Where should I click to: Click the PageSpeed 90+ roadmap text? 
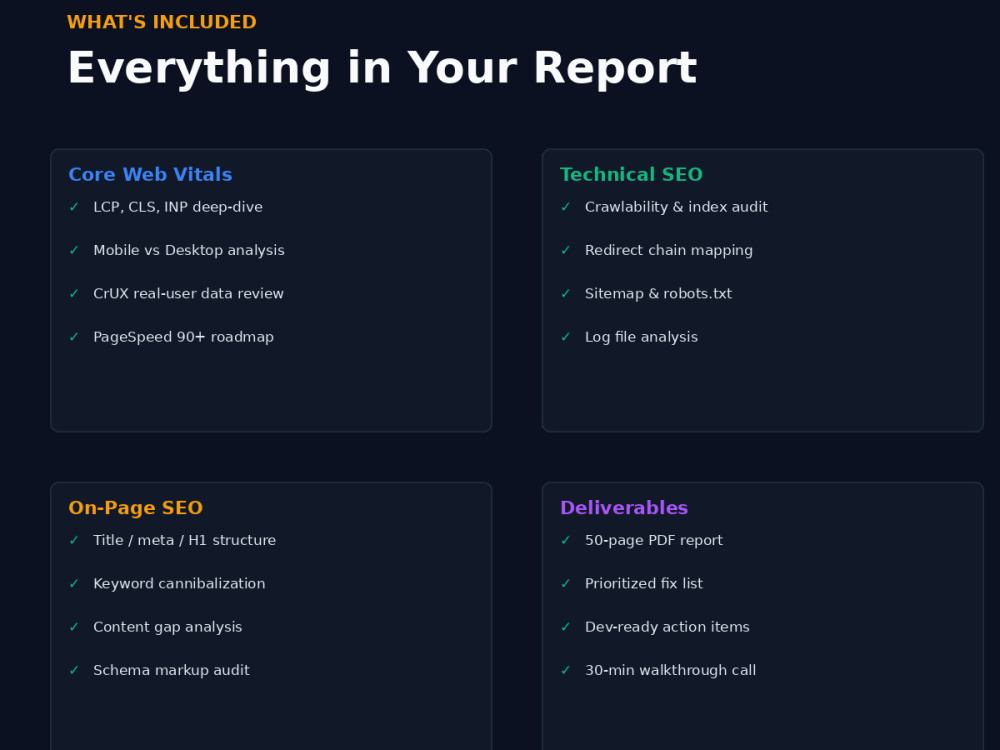point(184,337)
